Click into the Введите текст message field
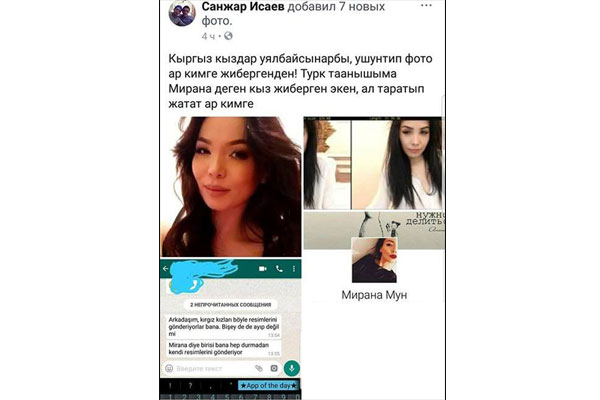 (x=214, y=368)
